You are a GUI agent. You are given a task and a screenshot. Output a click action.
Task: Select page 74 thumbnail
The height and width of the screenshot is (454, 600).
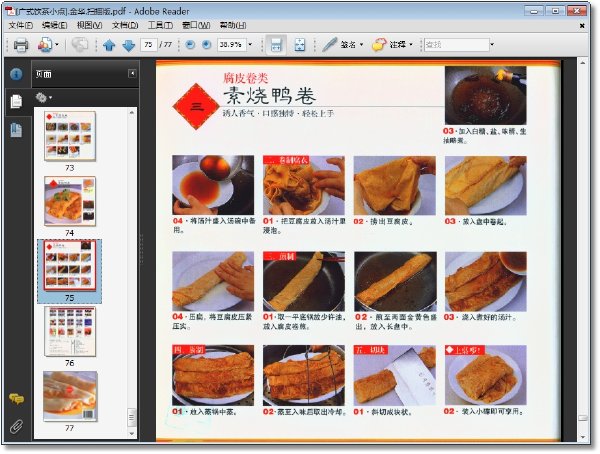[x=70, y=201]
